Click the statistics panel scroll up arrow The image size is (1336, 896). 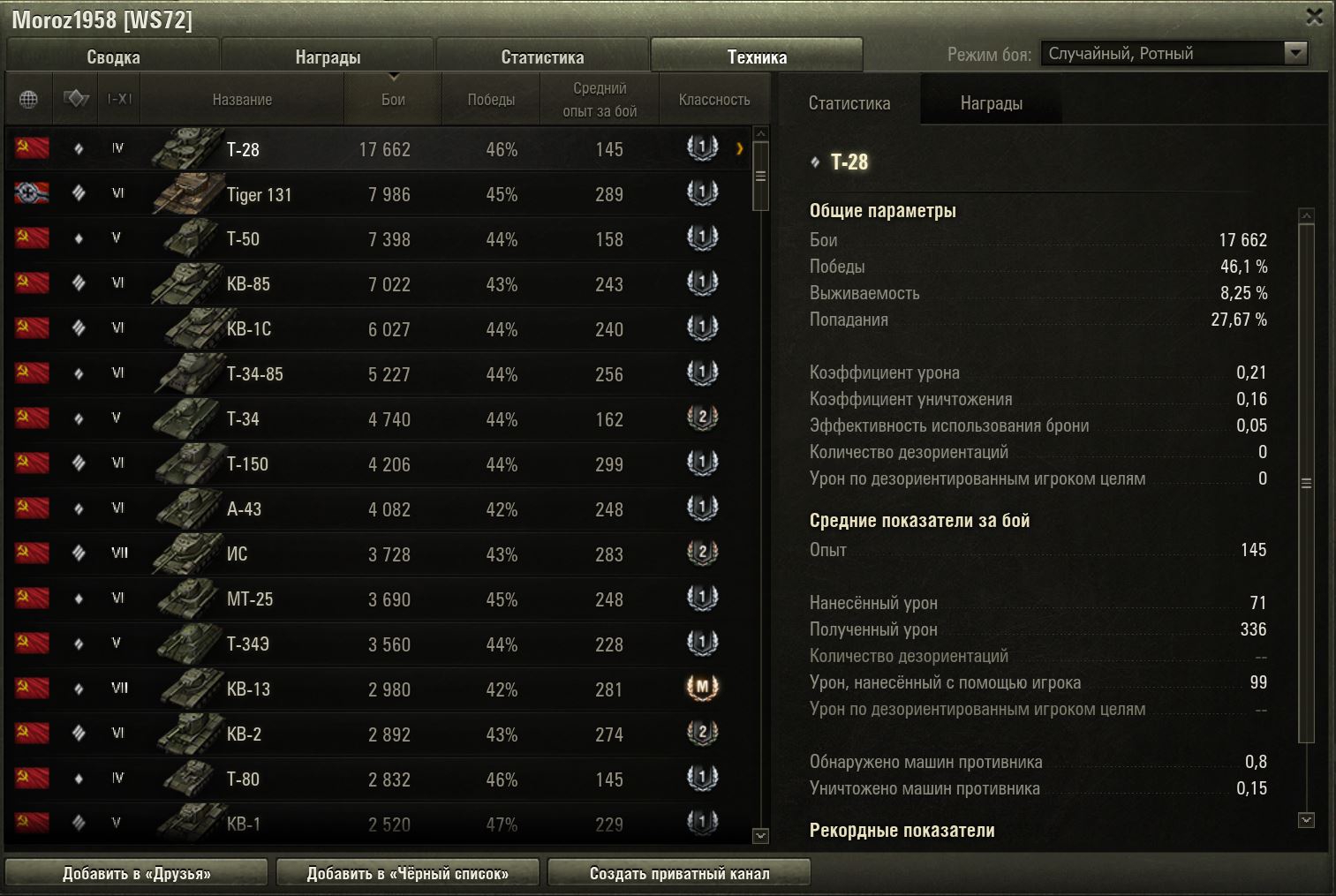click(1307, 215)
